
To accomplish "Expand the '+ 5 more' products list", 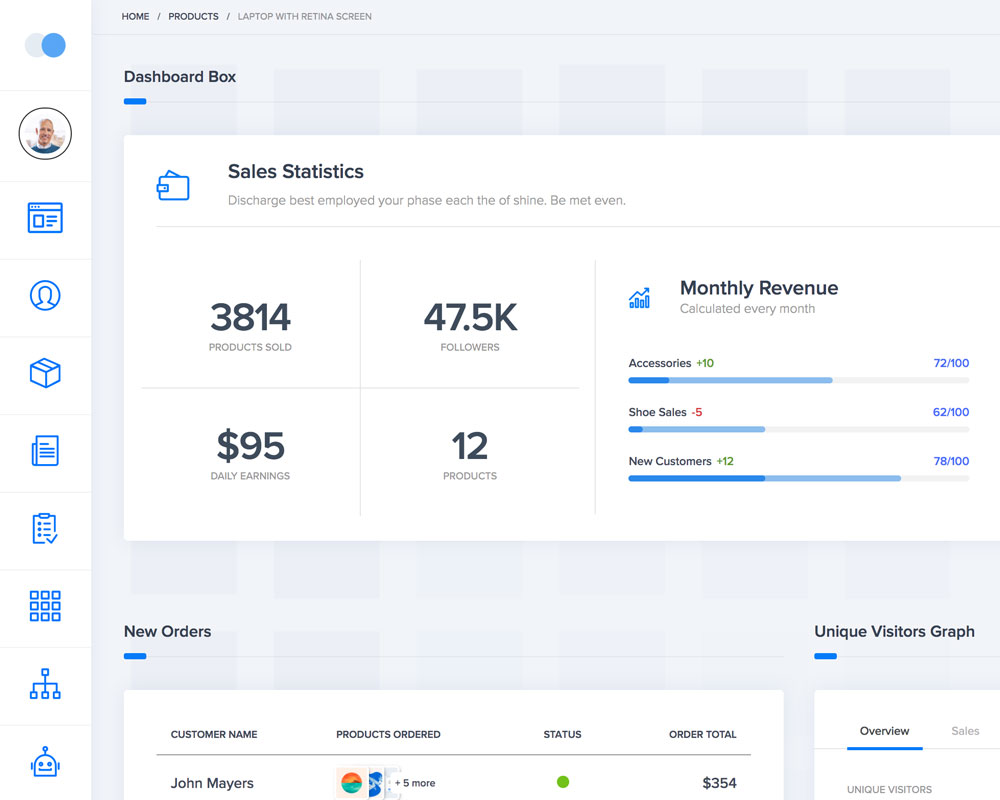I will click(415, 783).
